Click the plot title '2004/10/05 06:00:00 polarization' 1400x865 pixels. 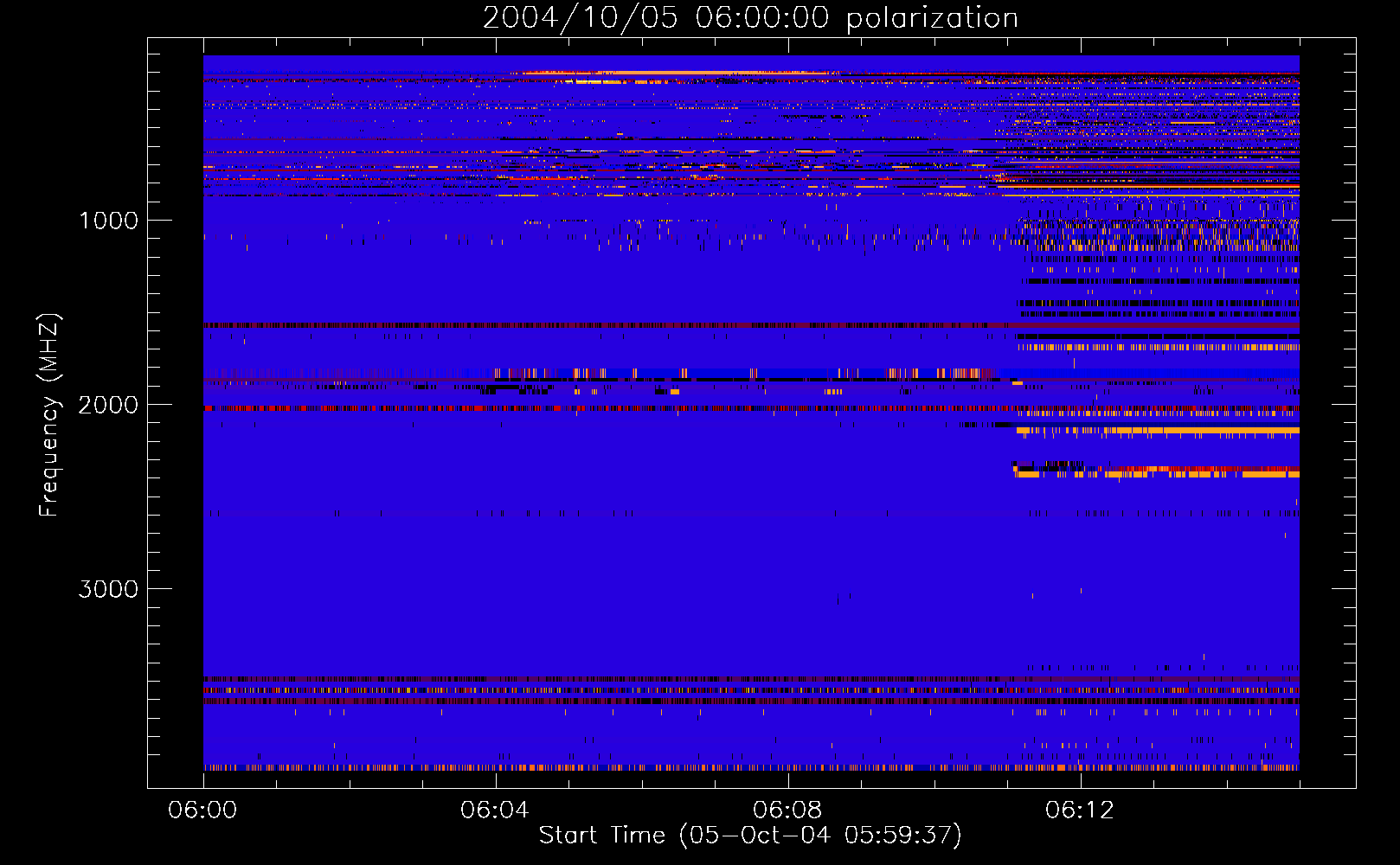click(750, 17)
